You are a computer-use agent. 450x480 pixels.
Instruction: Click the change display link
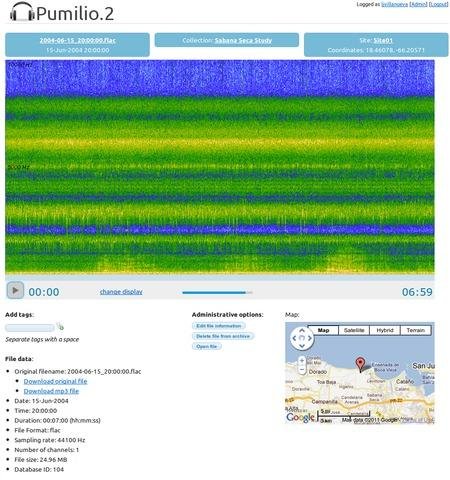121,292
